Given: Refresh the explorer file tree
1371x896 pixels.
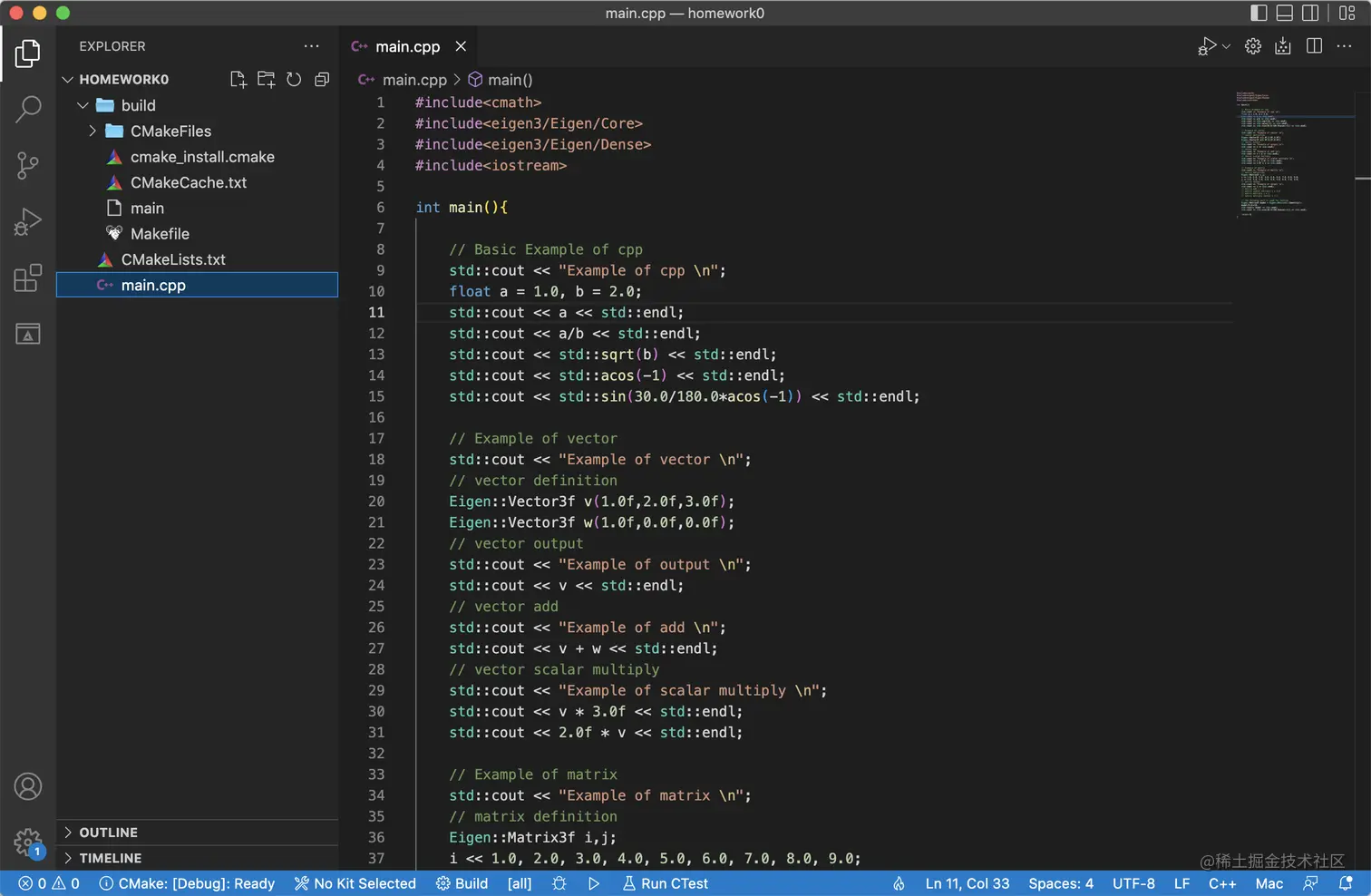Looking at the screenshot, I should [x=294, y=80].
